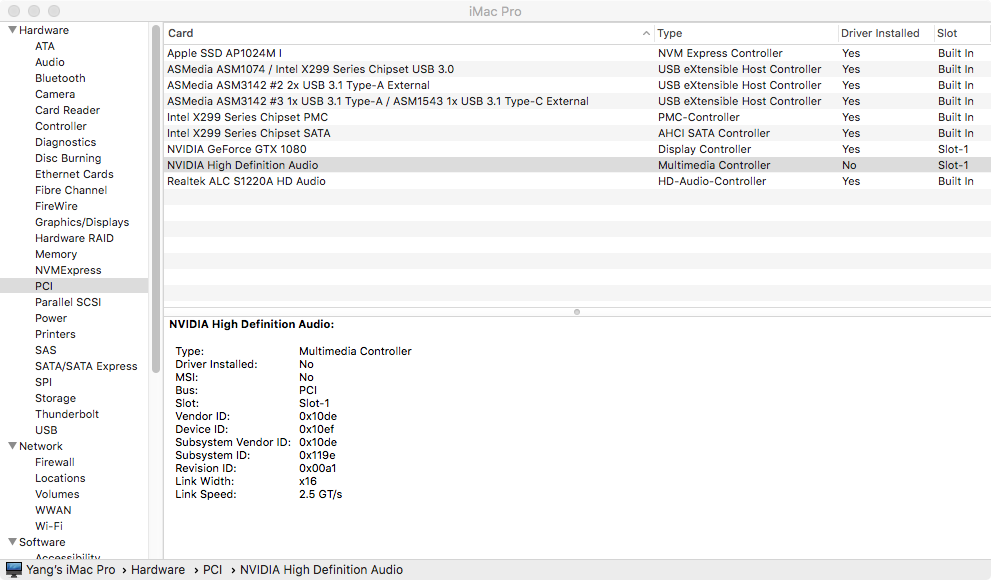The width and height of the screenshot is (991, 580).
Task: Click the sidebar vertical scrollbar
Action: click(x=155, y=199)
